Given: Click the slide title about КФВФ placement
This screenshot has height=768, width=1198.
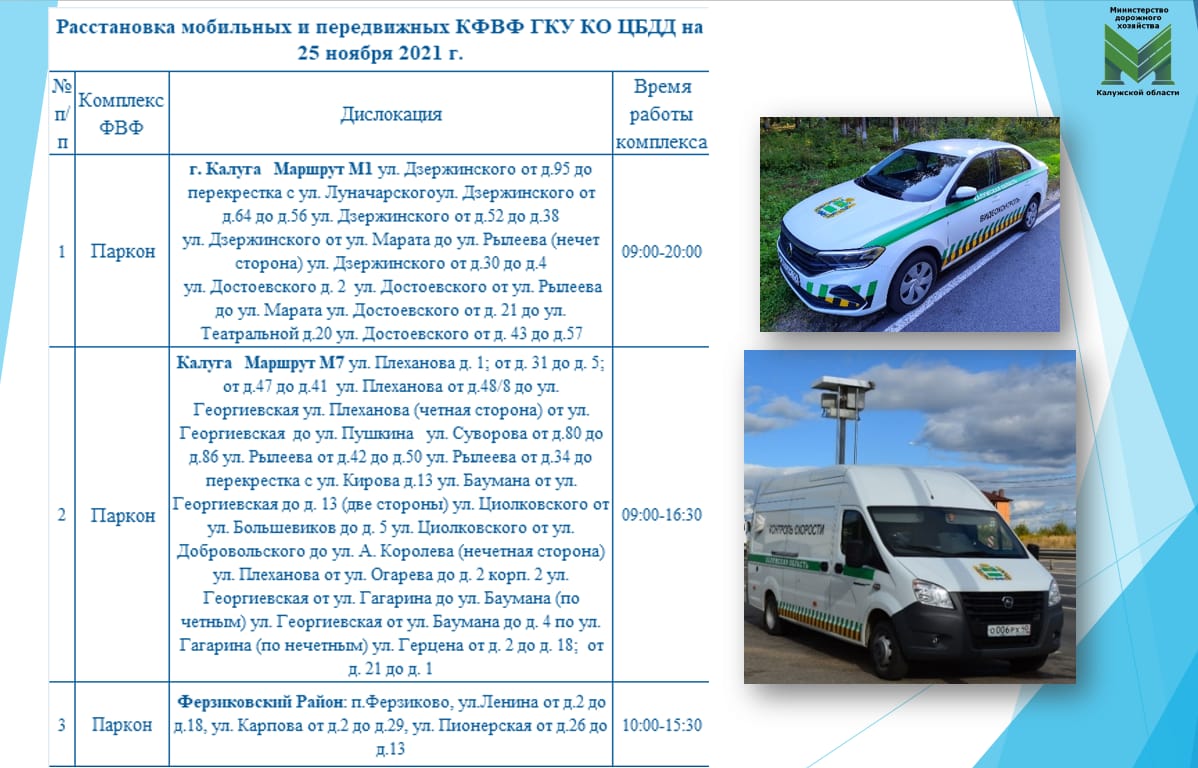Looking at the screenshot, I should coord(379,40).
